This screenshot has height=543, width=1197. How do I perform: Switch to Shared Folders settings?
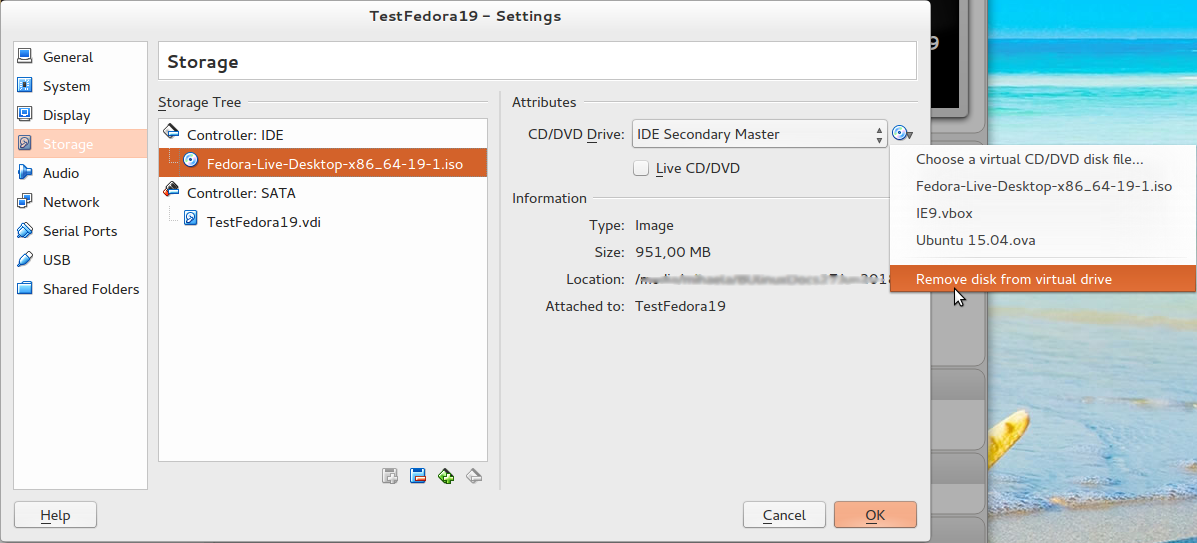90,289
